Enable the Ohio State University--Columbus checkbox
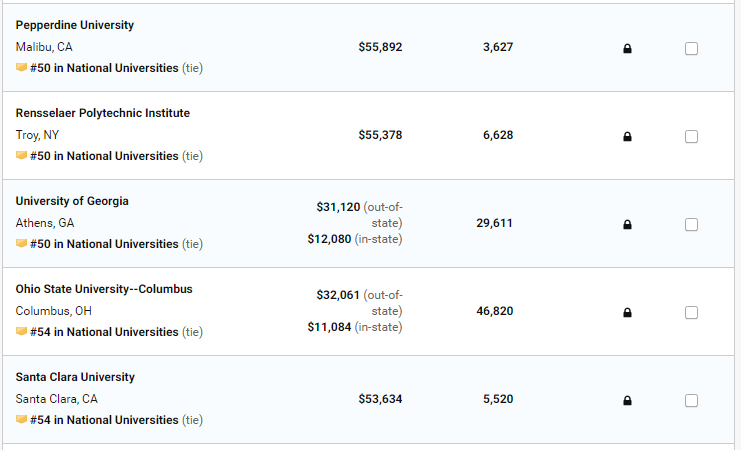This screenshot has height=450, width=741. pyautogui.click(x=691, y=313)
